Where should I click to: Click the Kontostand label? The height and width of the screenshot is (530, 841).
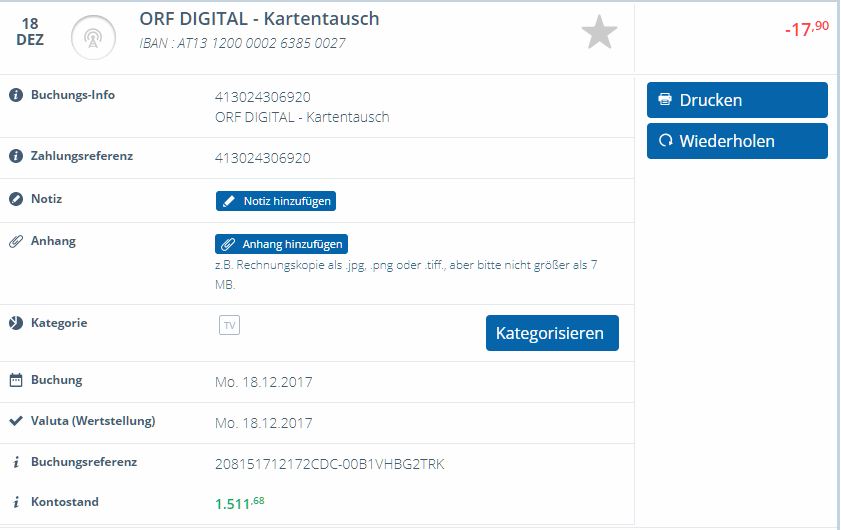(x=65, y=502)
